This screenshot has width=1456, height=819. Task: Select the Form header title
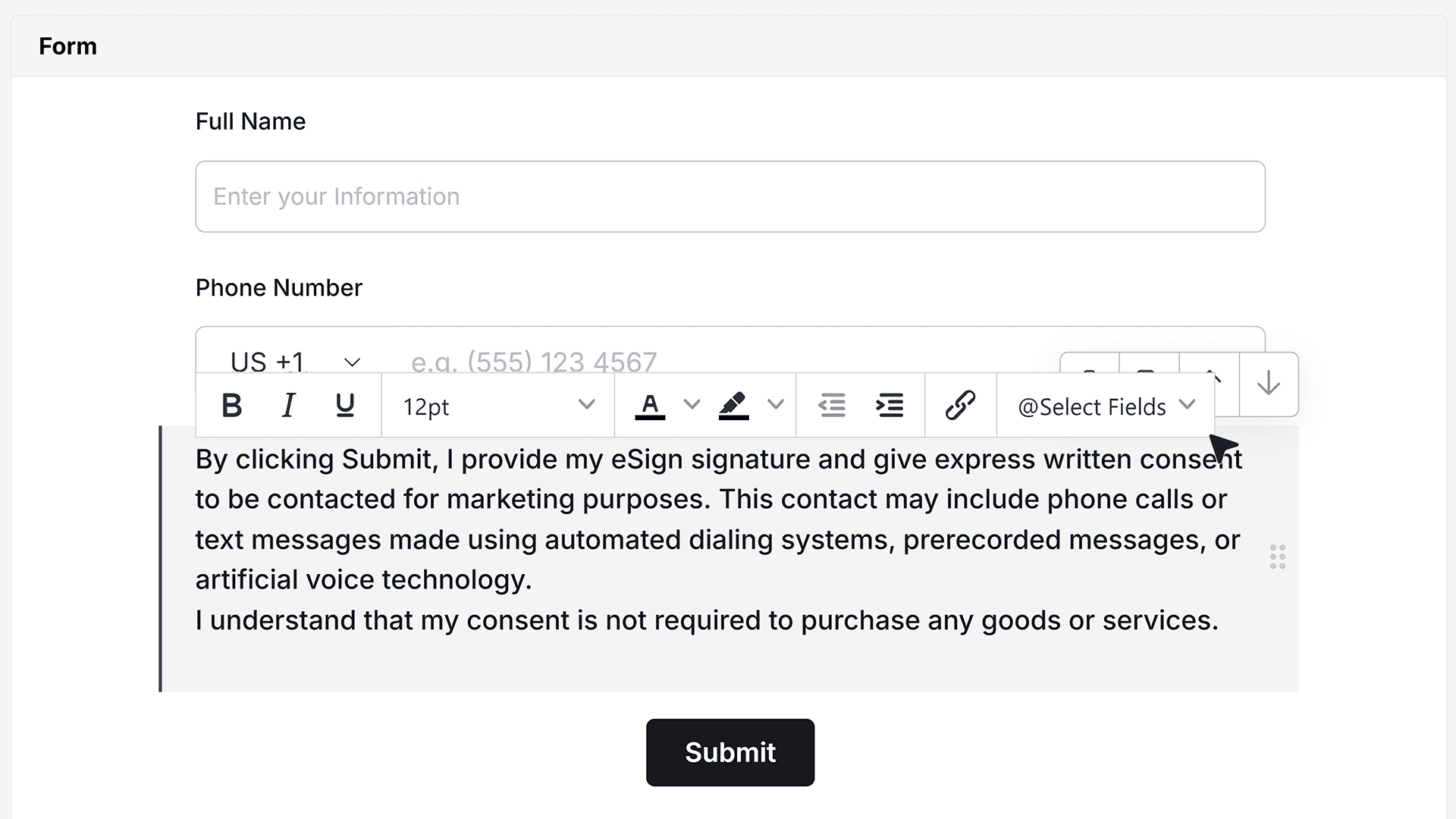point(68,46)
